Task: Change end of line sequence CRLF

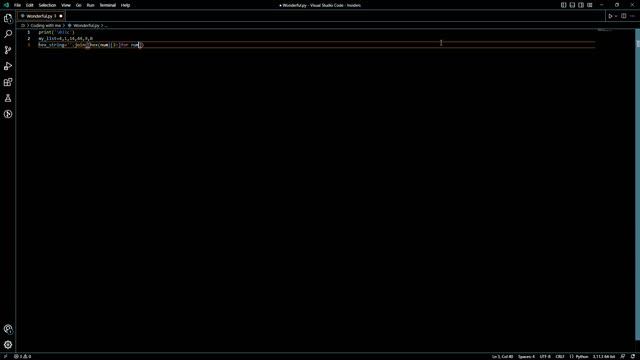Action: tap(560, 356)
